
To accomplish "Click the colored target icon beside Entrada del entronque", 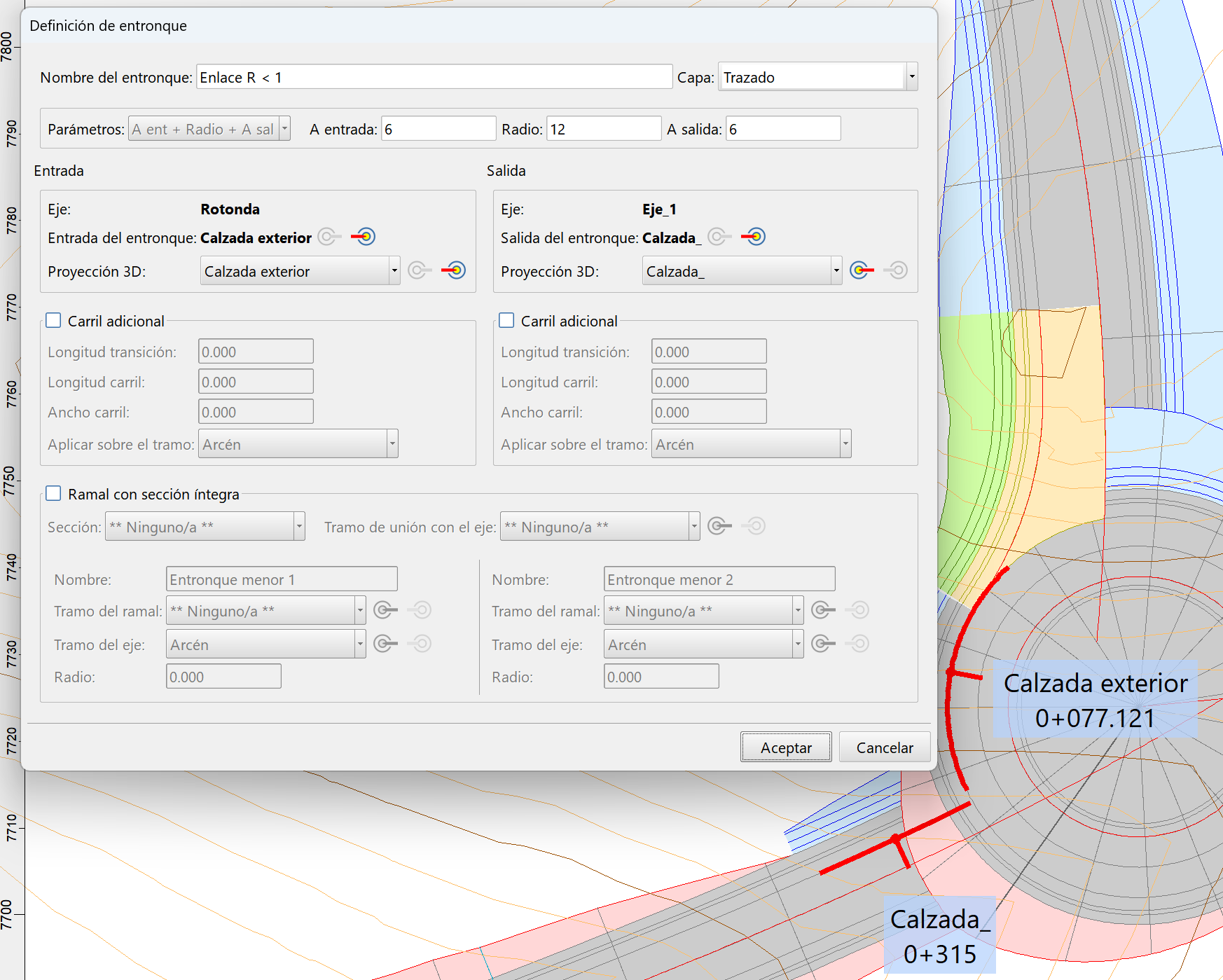I will coord(364,237).
